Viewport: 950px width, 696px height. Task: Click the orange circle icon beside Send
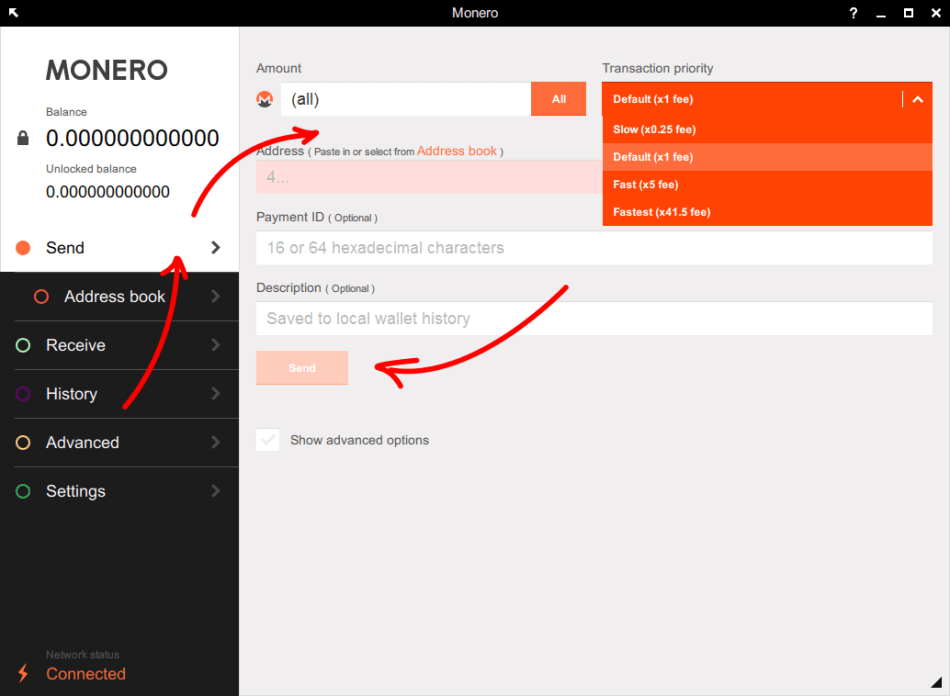click(x=23, y=248)
